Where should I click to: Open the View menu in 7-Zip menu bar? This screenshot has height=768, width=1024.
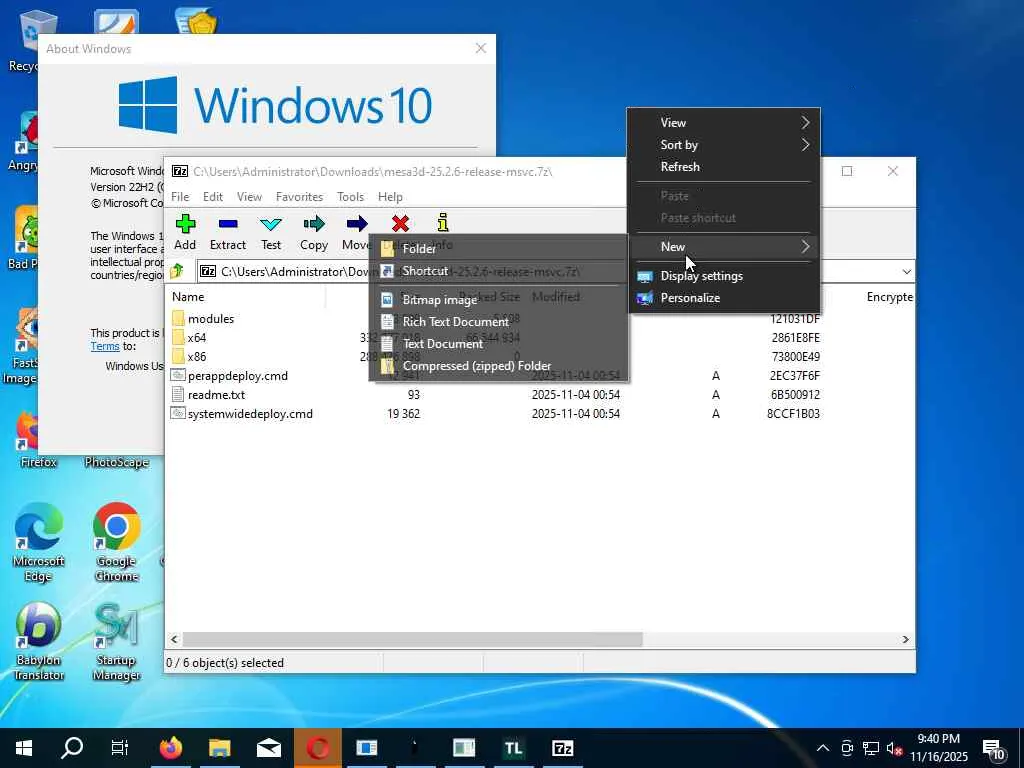[x=249, y=197]
